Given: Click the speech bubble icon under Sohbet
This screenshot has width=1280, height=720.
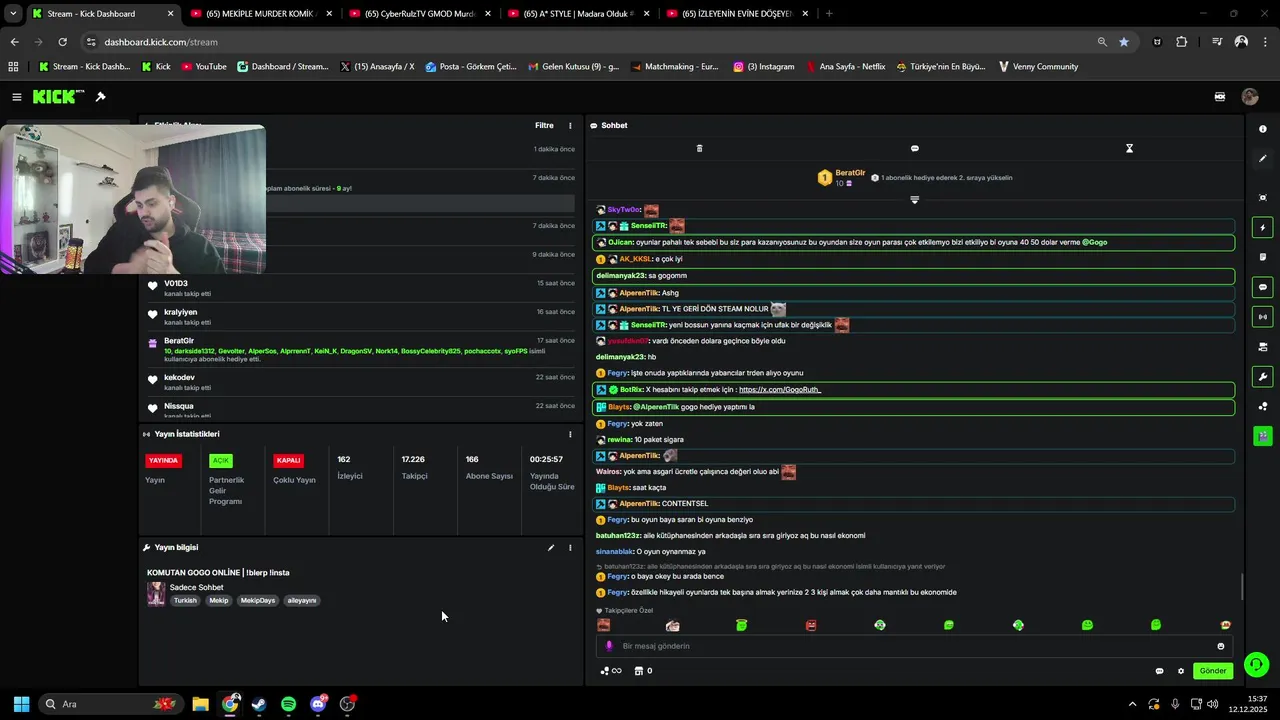Looking at the screenshot, I should coord(914,148).
